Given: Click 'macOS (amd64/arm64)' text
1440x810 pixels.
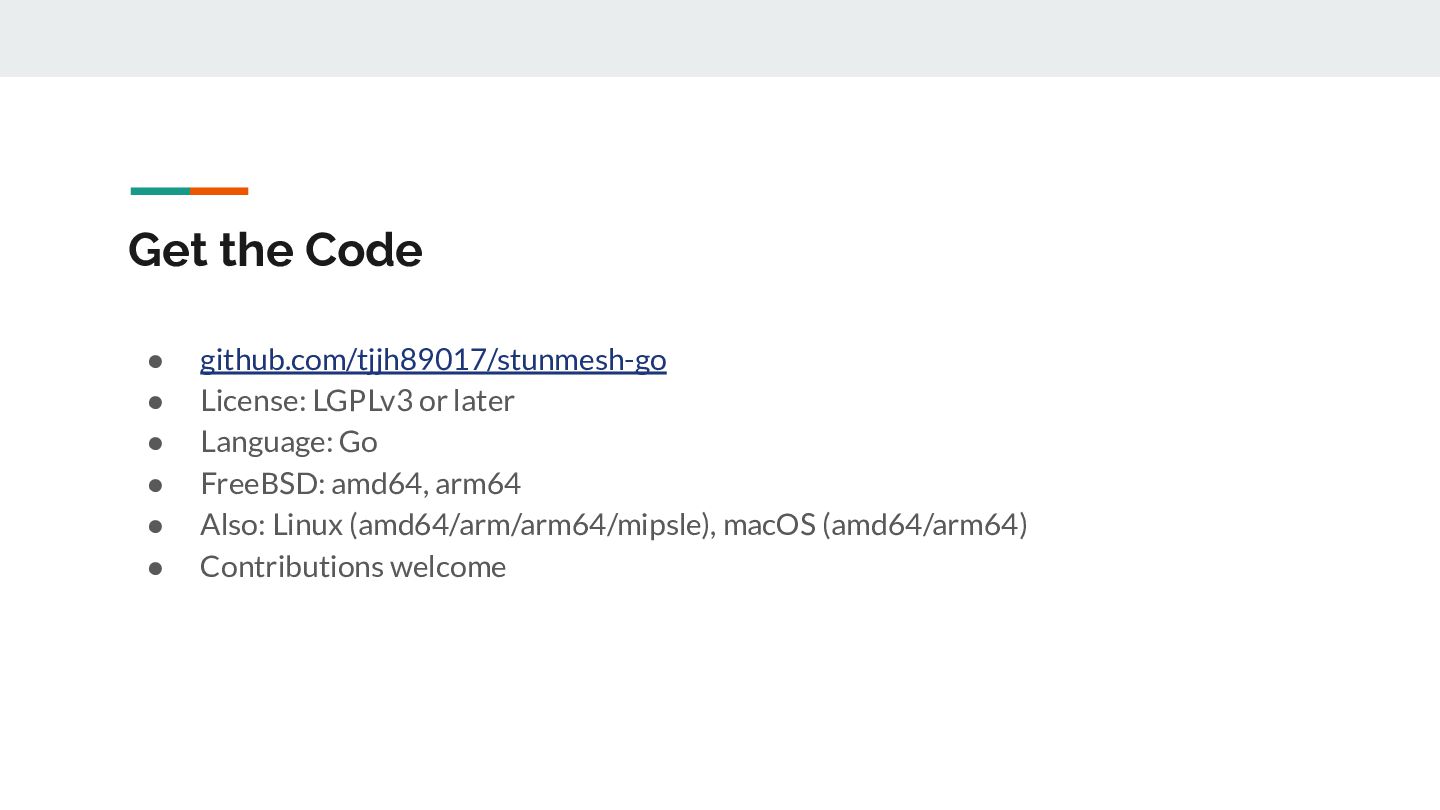Looking at the screenshot, I should 875,524.
